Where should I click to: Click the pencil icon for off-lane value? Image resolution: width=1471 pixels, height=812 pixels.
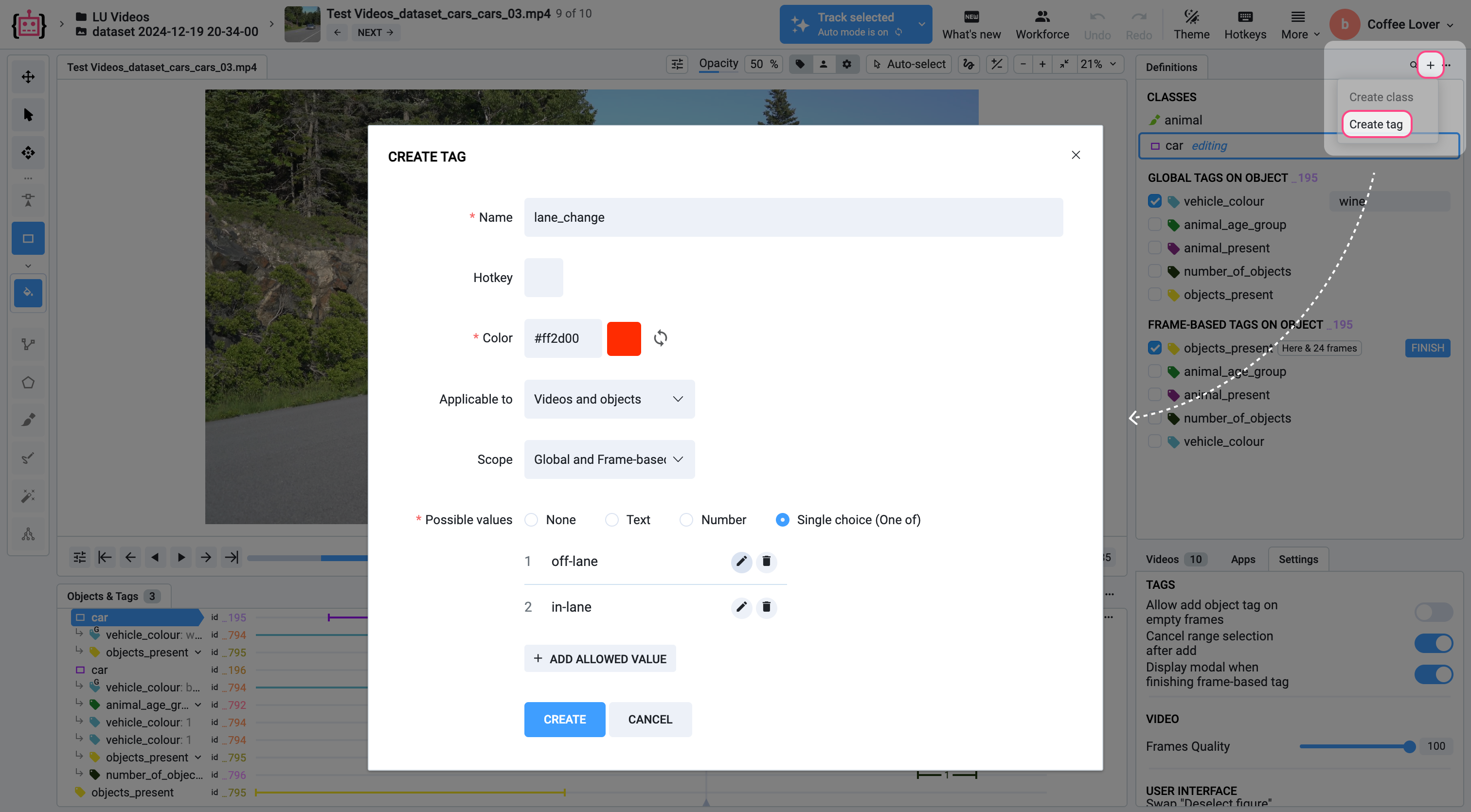741,562
